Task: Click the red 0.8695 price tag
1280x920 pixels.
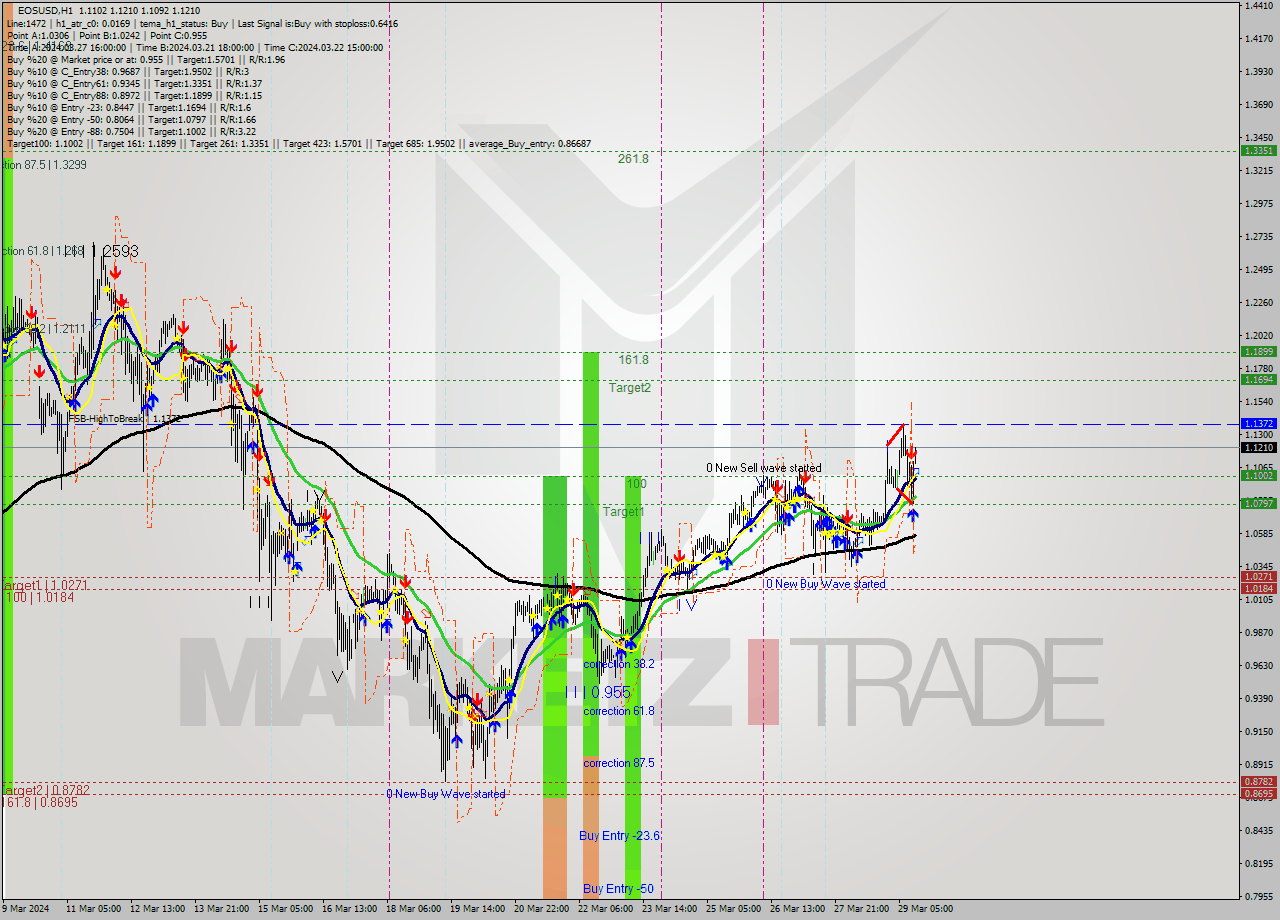Action: [1257, 794]
